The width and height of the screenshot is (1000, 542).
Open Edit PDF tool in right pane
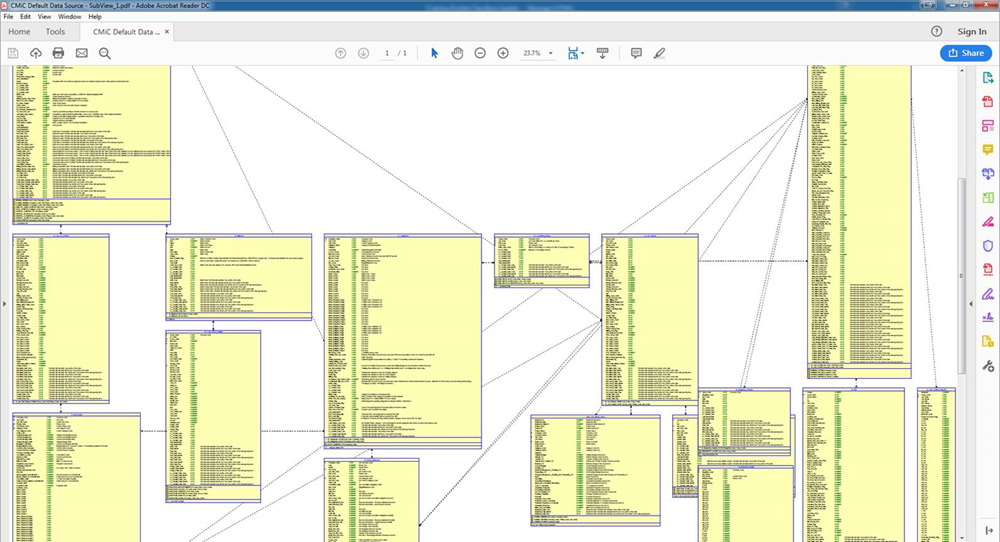click(988, 126)
